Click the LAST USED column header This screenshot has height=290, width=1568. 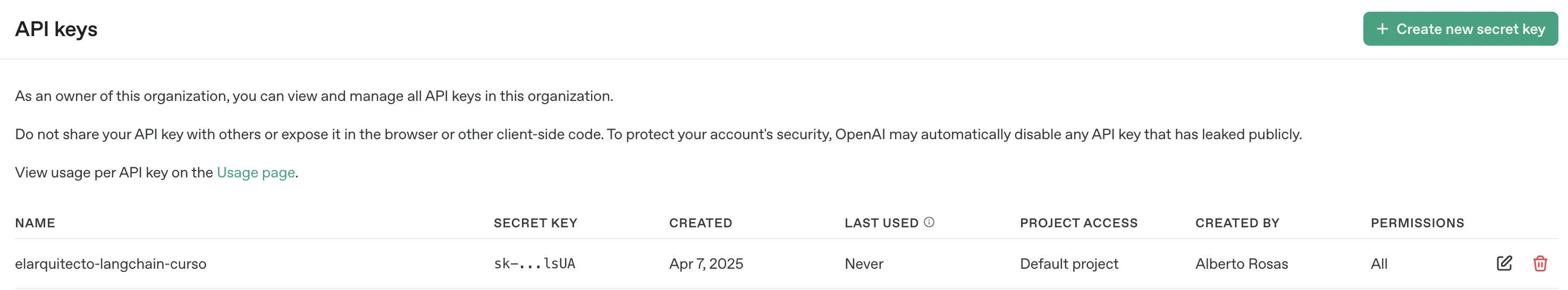(881, 223)
